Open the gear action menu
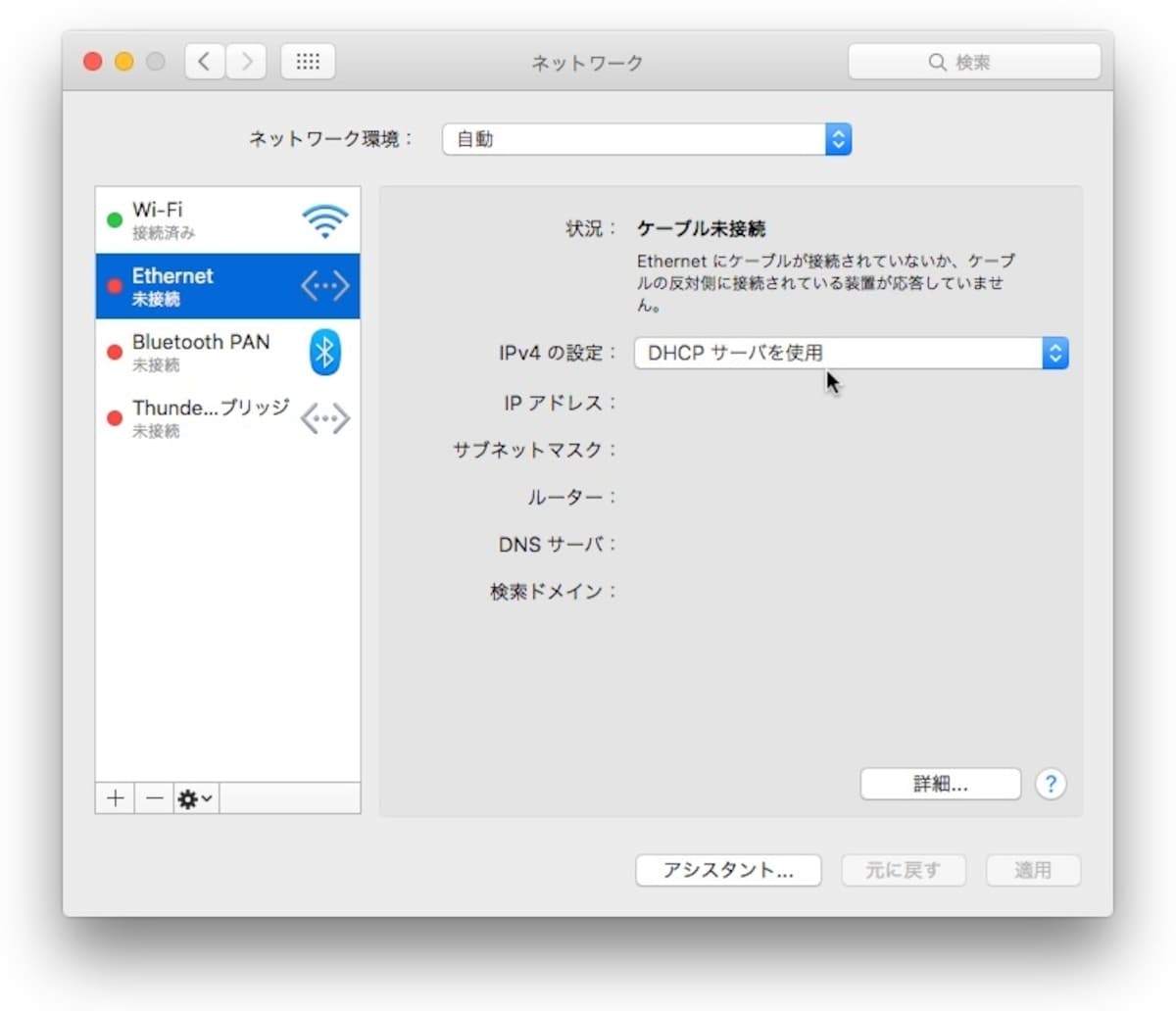Image resolution: width=1176 pixels, height=1011 pixels. click(x=196, y=798)
